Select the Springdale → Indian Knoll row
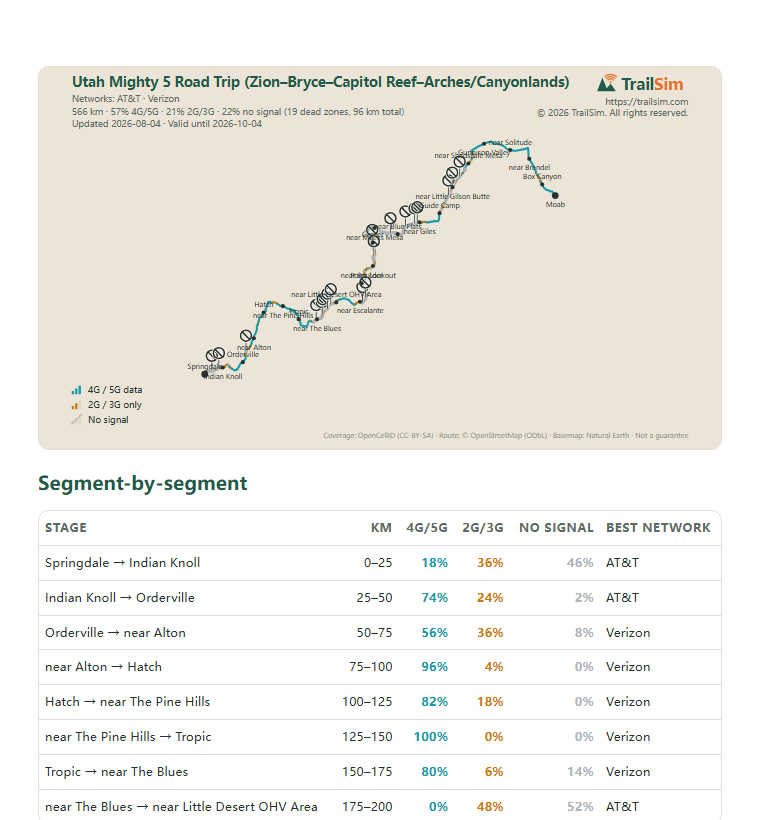760x820 pixels. tap(380, 563)
